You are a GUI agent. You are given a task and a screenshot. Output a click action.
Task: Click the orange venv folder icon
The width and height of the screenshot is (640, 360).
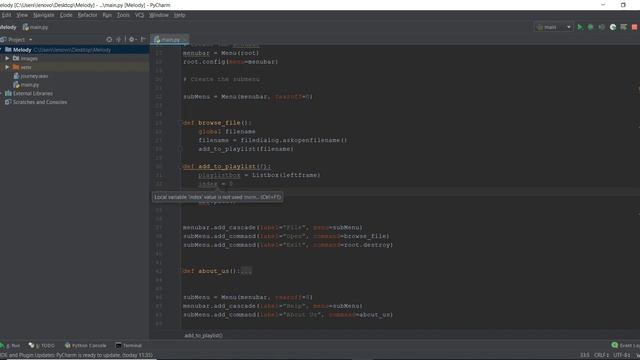click(x=16, y=67)
